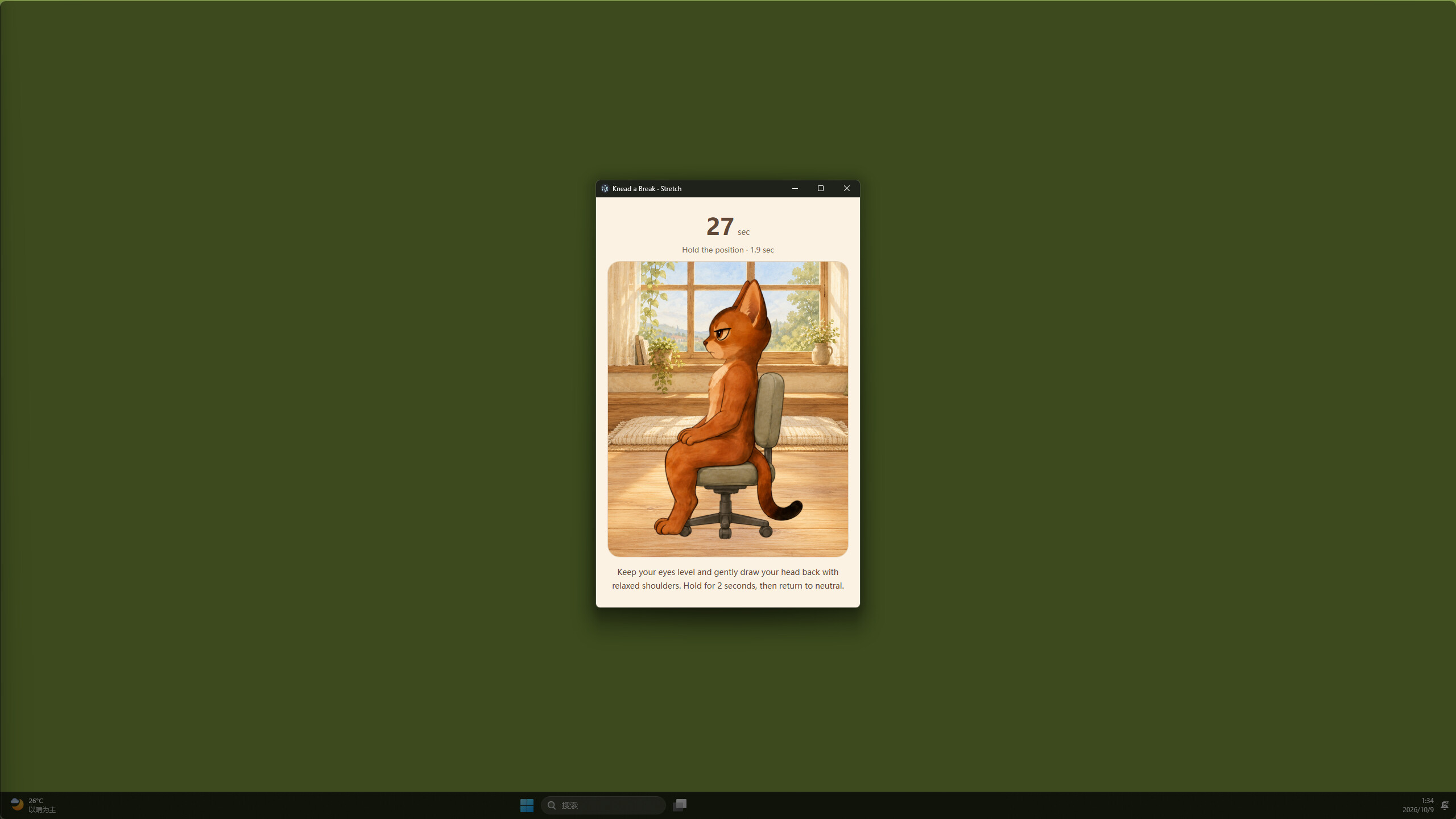Open the Windows Start menu

click(x=527, y=805)
